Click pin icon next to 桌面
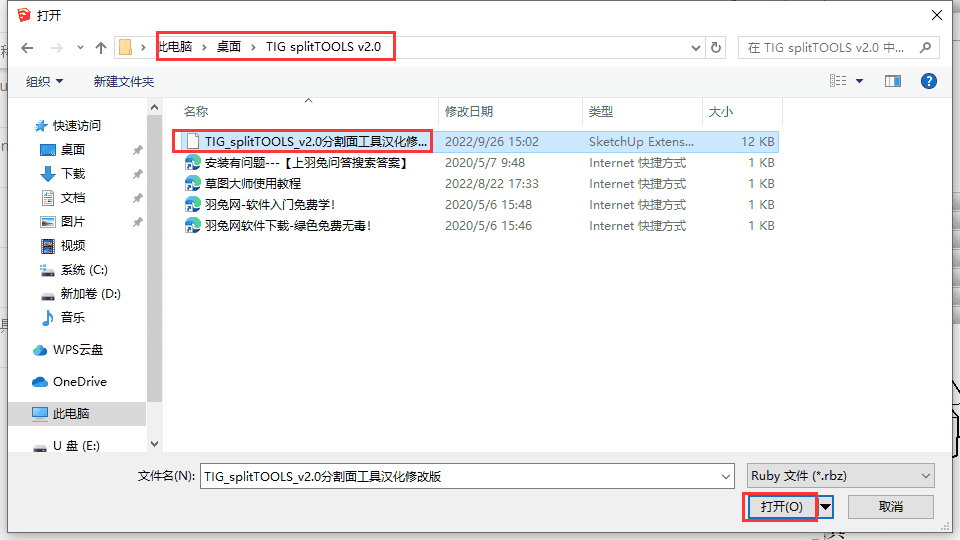Image resolution: width=960 pixels, height=540 pixels. 138,150
